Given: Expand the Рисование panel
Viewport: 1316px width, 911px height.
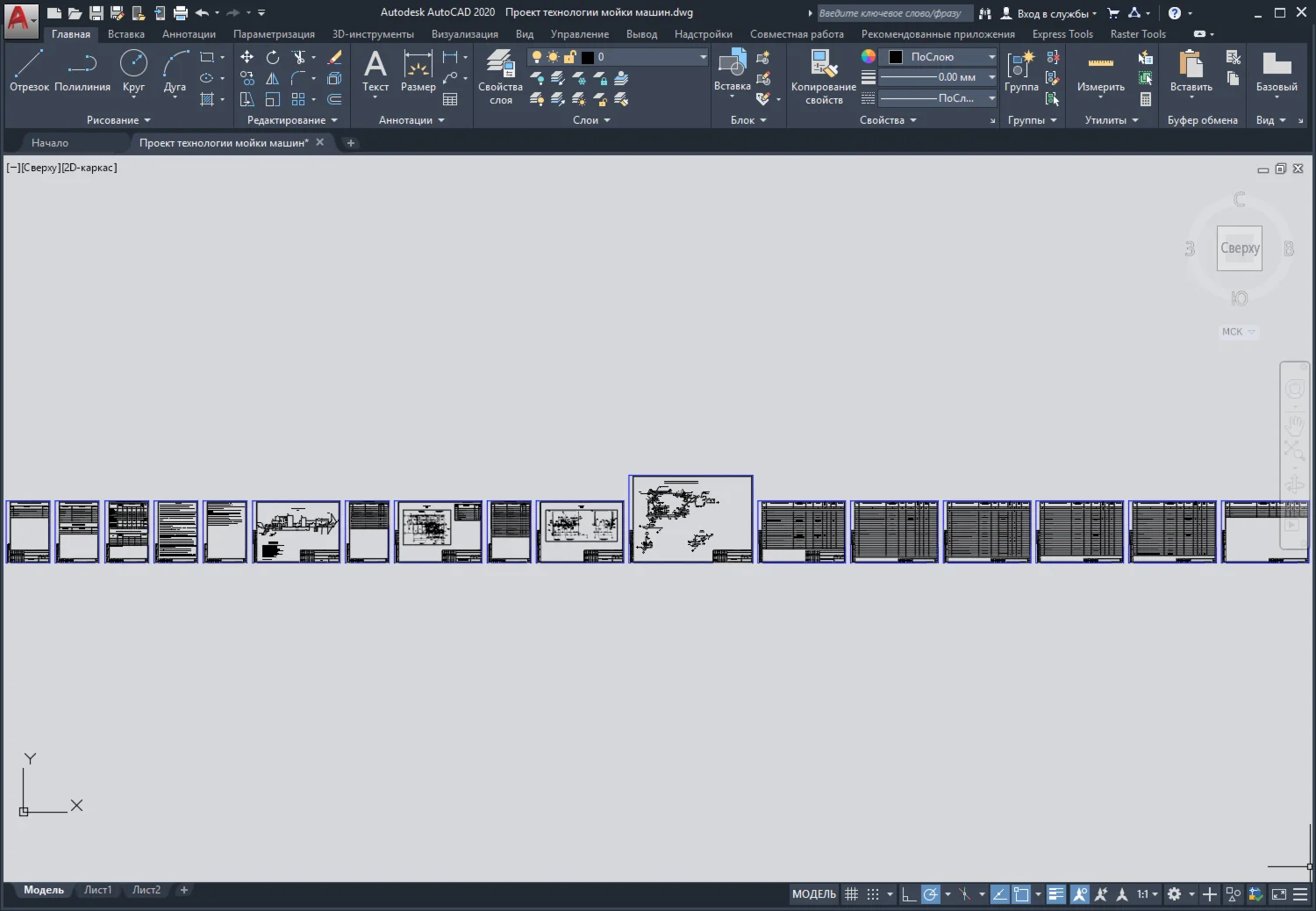Looking at the screenshot, I should [118, 120].
